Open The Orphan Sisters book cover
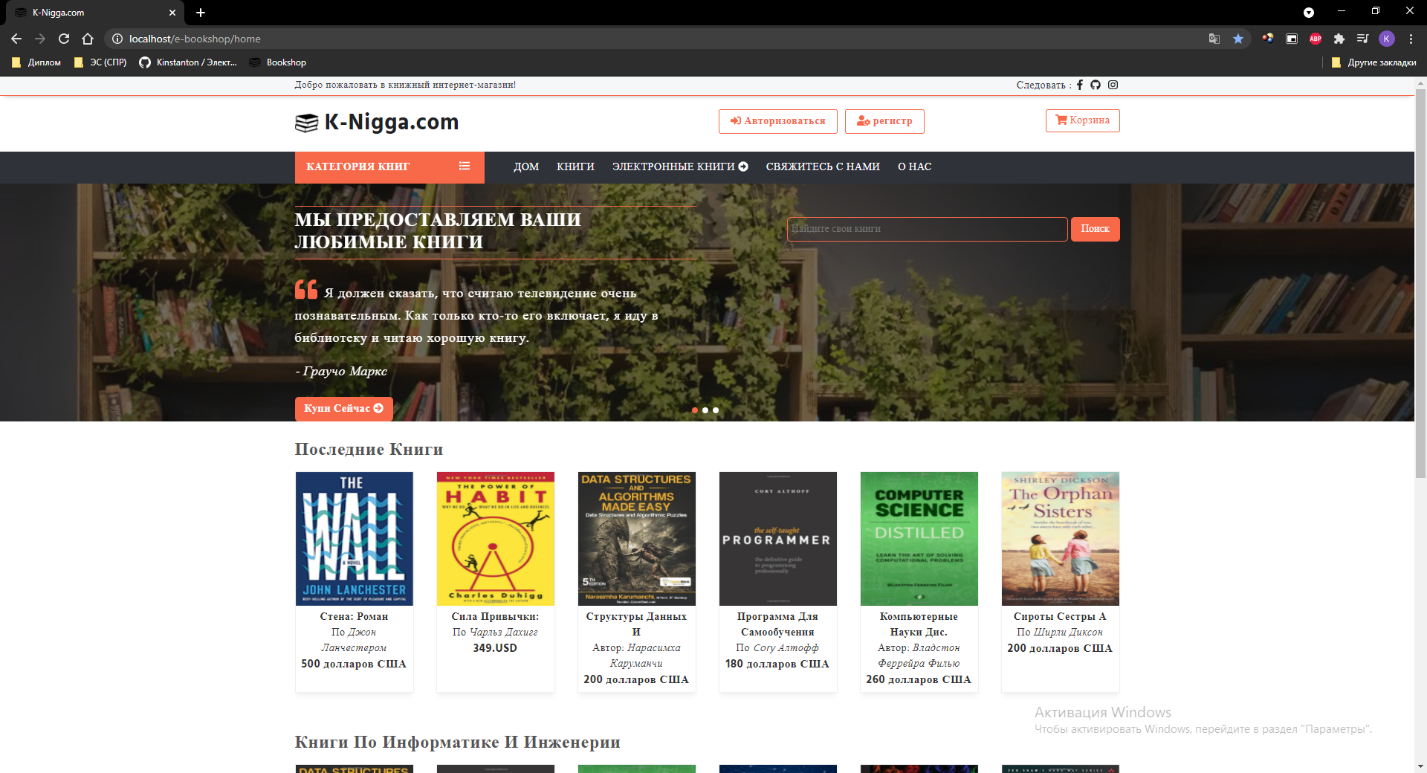 click(x=1060, y=539)
